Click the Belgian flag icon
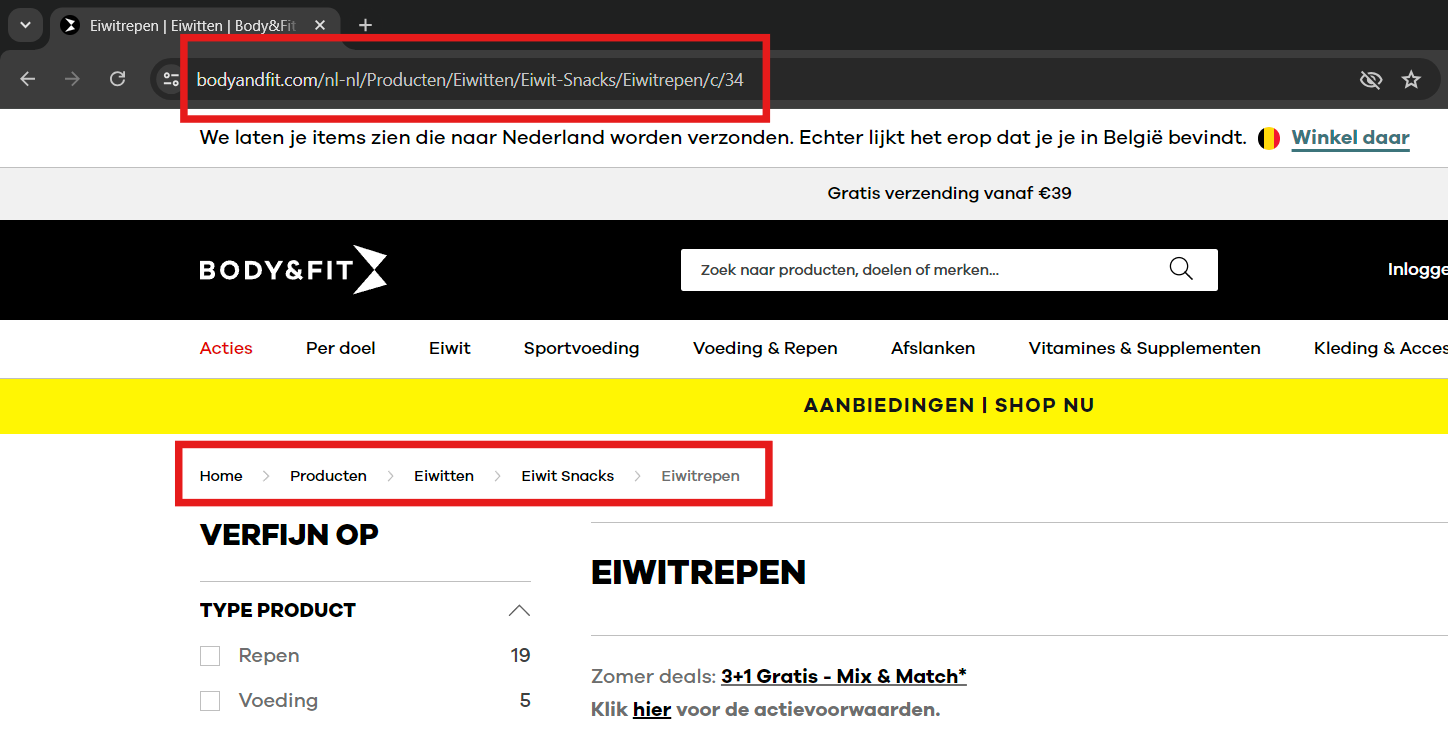 pos(1268,138)
